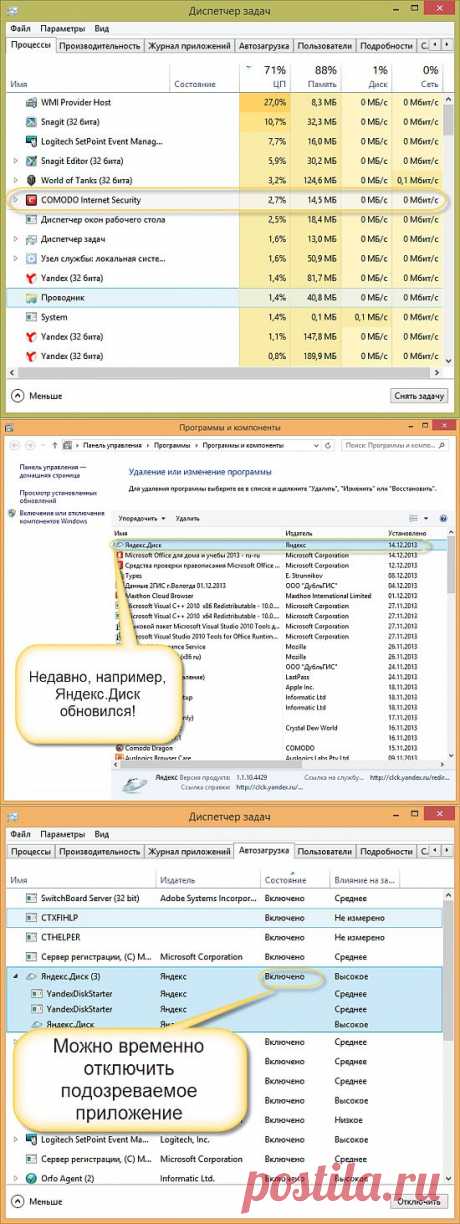Open Включение или отключение компонентов Windows
460x1224 pixels.
(61, 516)
